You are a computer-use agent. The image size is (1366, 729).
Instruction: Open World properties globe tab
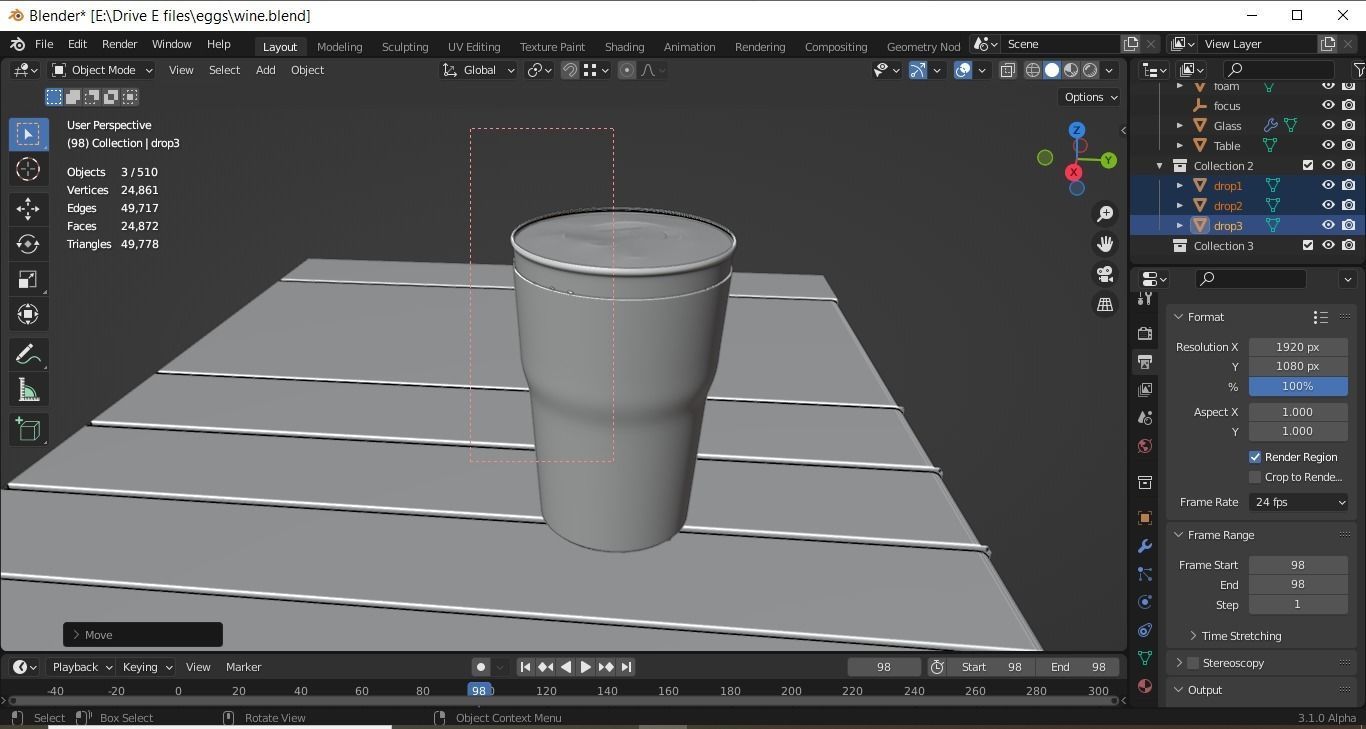1145,446
